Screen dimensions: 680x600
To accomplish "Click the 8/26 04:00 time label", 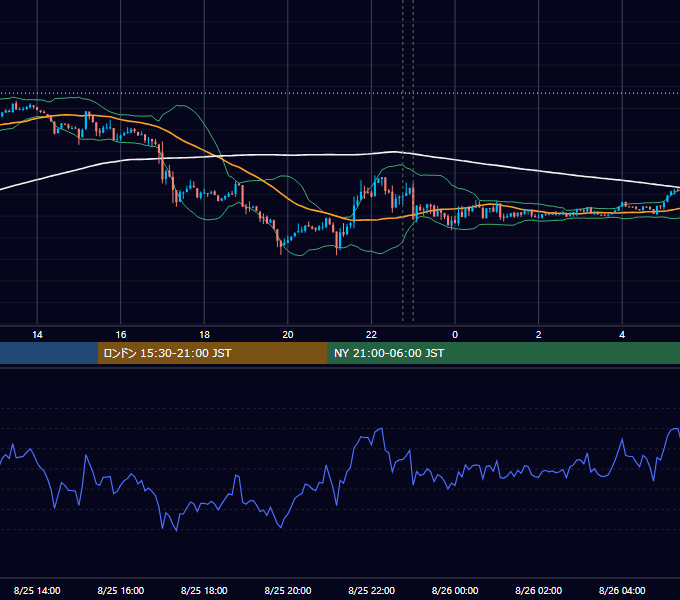I will 622,590.
